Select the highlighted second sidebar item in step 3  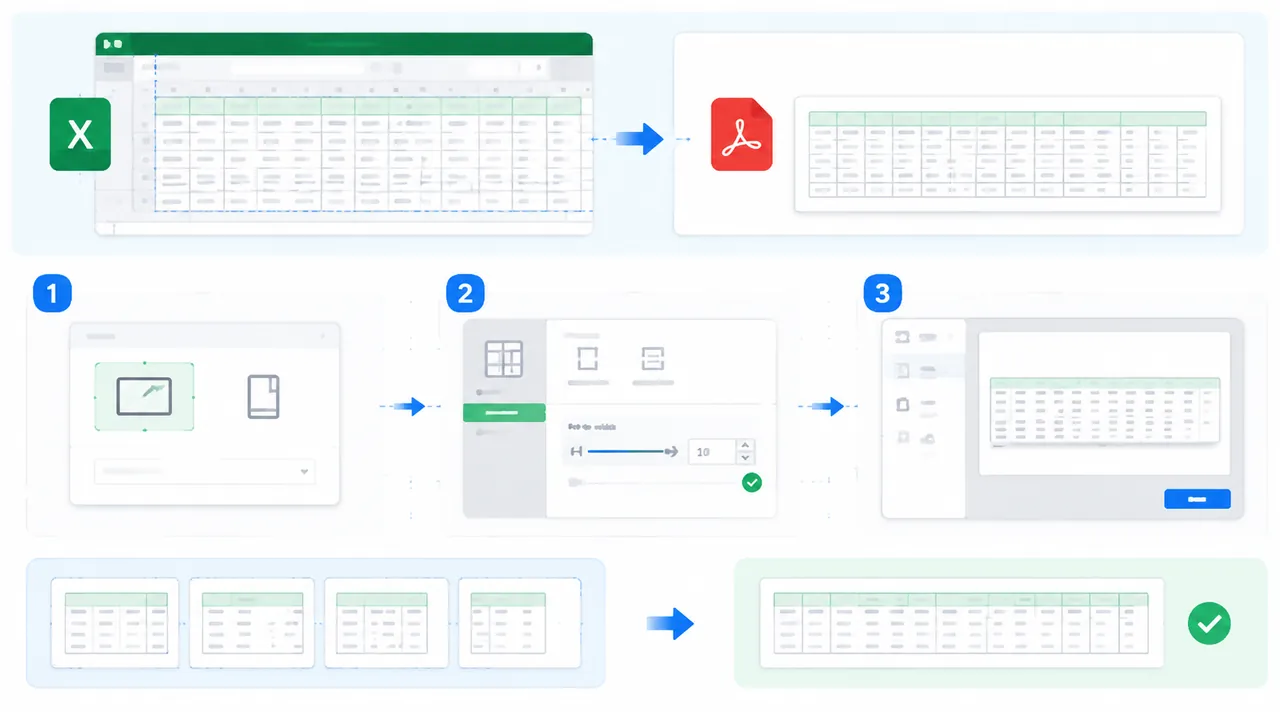pyautogui.click(x=923, y=370)
